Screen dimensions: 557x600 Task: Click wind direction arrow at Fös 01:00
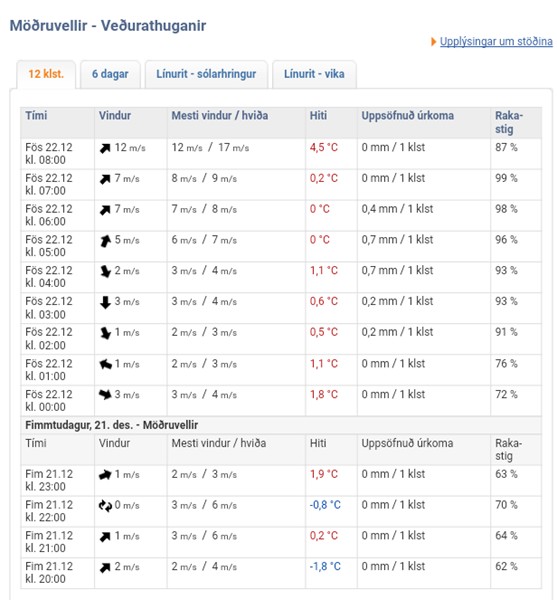[x=105, y=364]
